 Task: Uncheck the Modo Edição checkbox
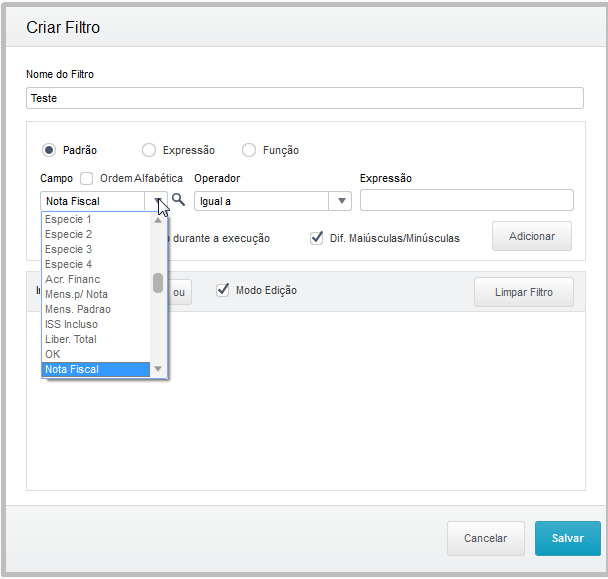pos(223,290)
